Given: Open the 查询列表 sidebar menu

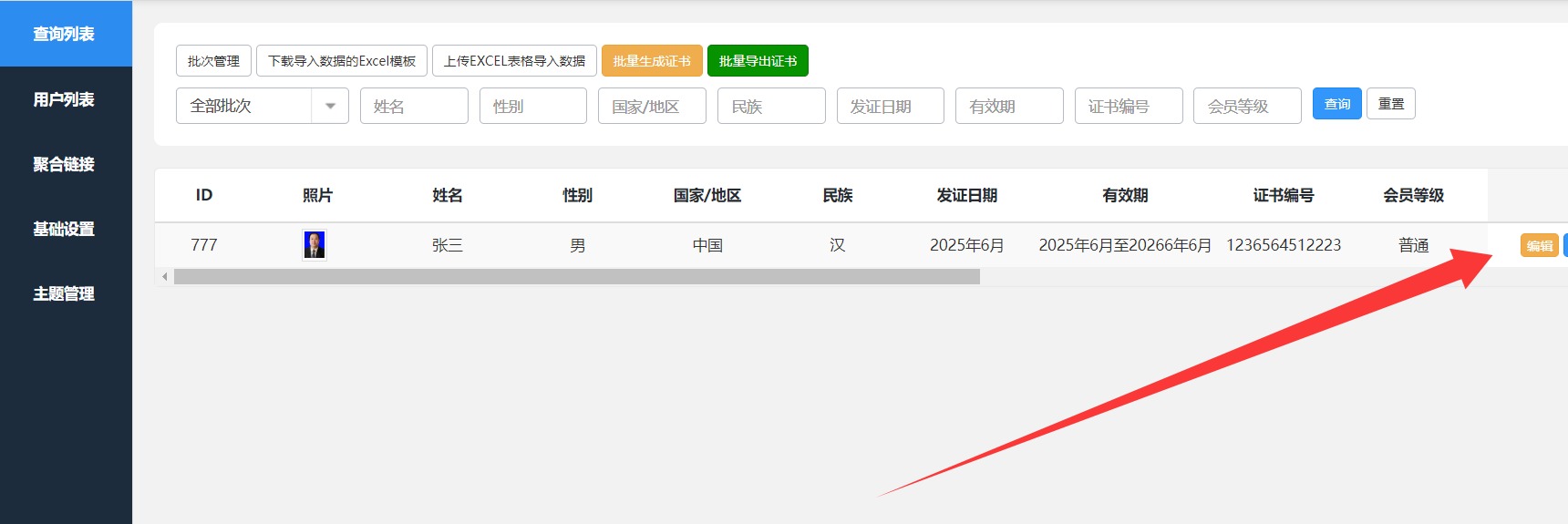Looking at the screenshot, I should (66, 34).
